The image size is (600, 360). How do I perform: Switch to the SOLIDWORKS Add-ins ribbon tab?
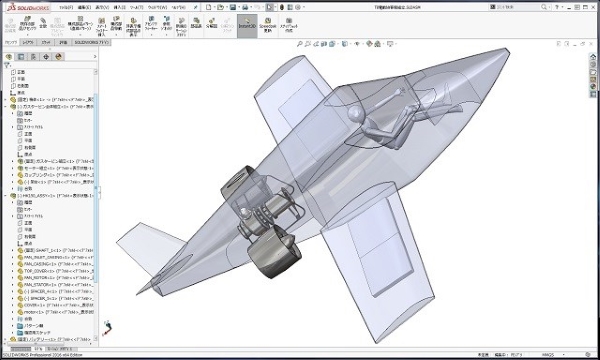(91, 42)
